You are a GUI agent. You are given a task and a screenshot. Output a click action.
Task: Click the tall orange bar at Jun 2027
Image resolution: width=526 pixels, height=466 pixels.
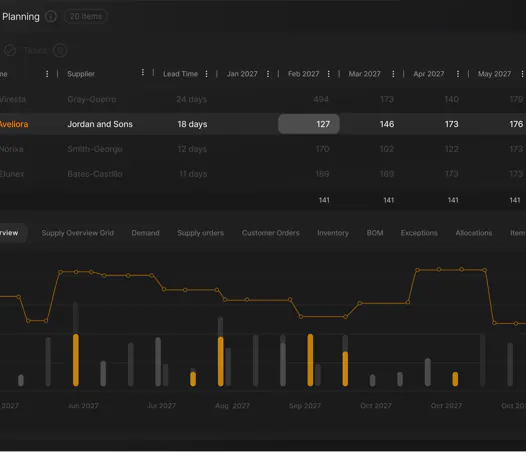pyautogui.click(x=76, y=360)
